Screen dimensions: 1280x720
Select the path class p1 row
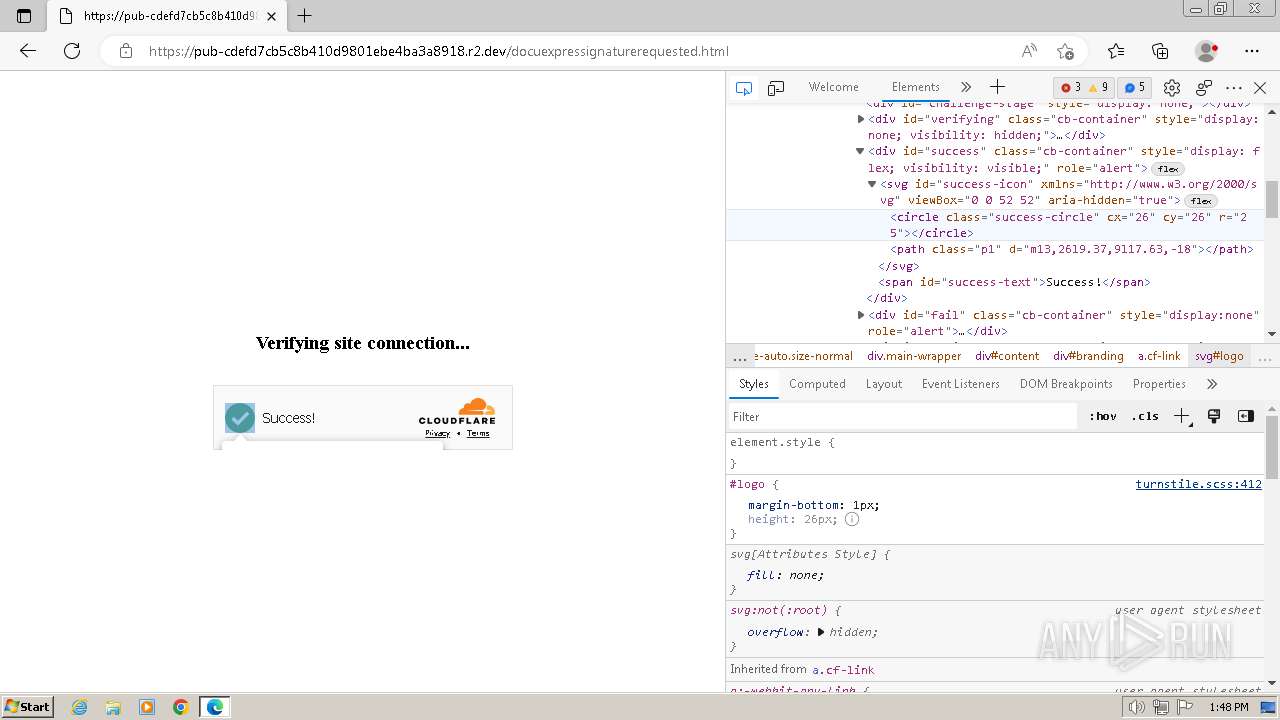996,249
